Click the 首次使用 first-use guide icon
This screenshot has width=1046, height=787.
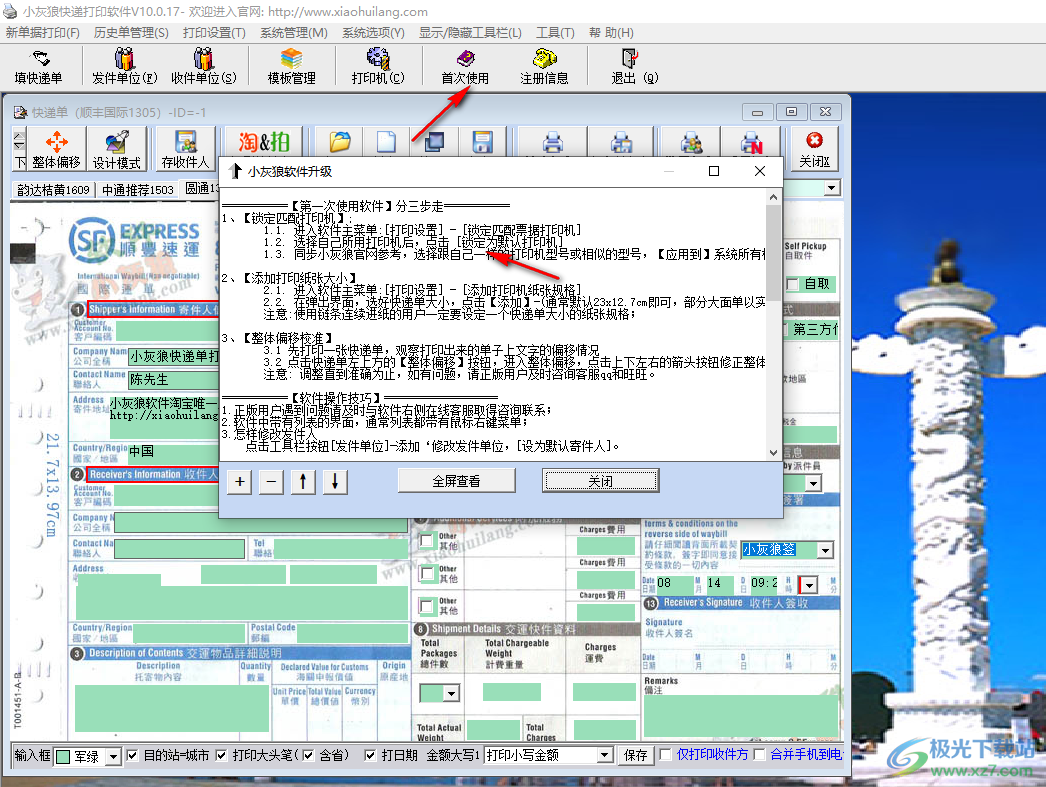click(465, 66)
